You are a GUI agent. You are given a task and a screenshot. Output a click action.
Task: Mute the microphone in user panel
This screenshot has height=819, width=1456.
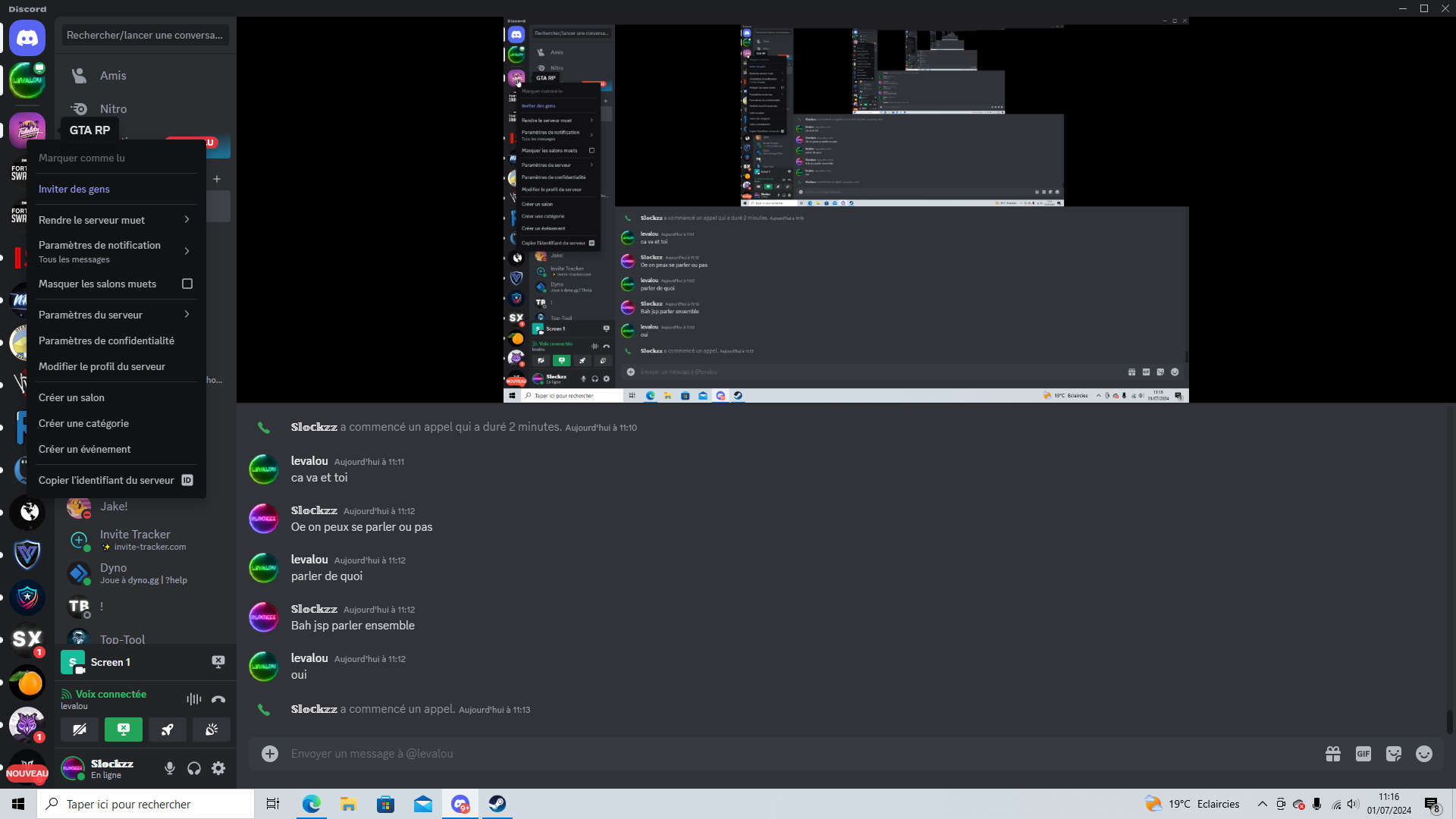tap(170, 768)
